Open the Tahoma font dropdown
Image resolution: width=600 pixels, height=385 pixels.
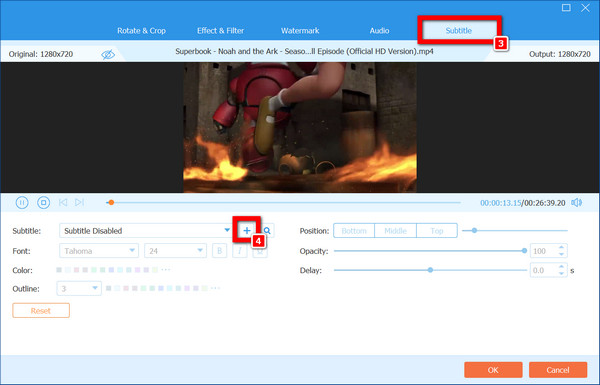coord(99,251)
